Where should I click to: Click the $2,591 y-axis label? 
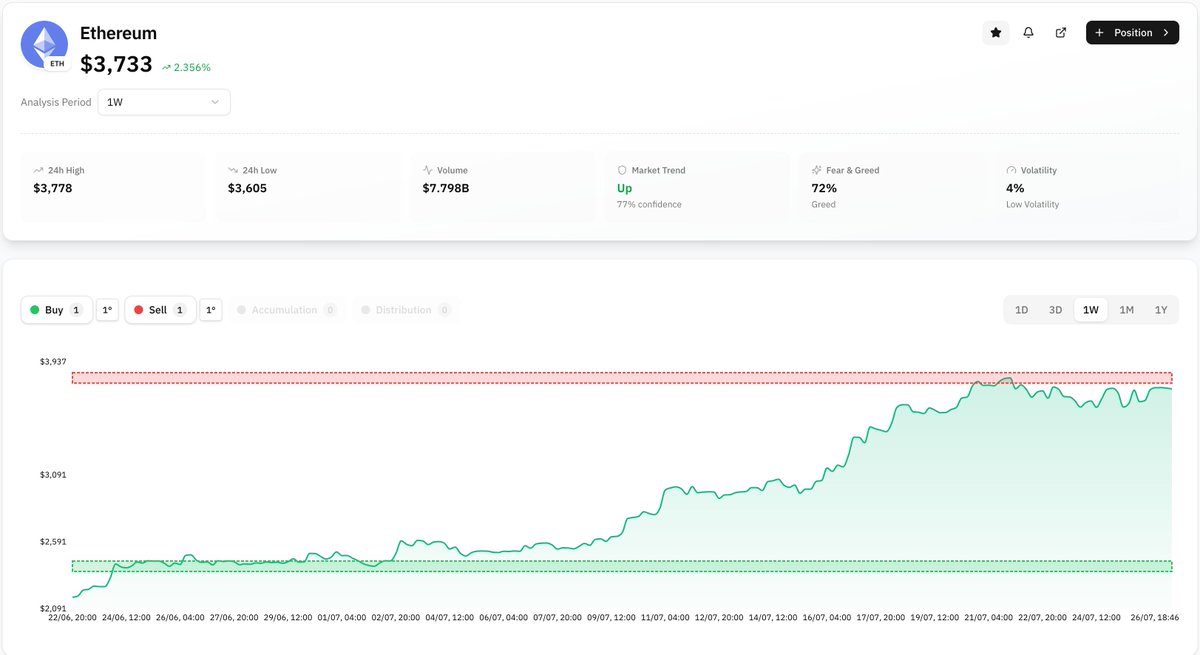point(53,542)
